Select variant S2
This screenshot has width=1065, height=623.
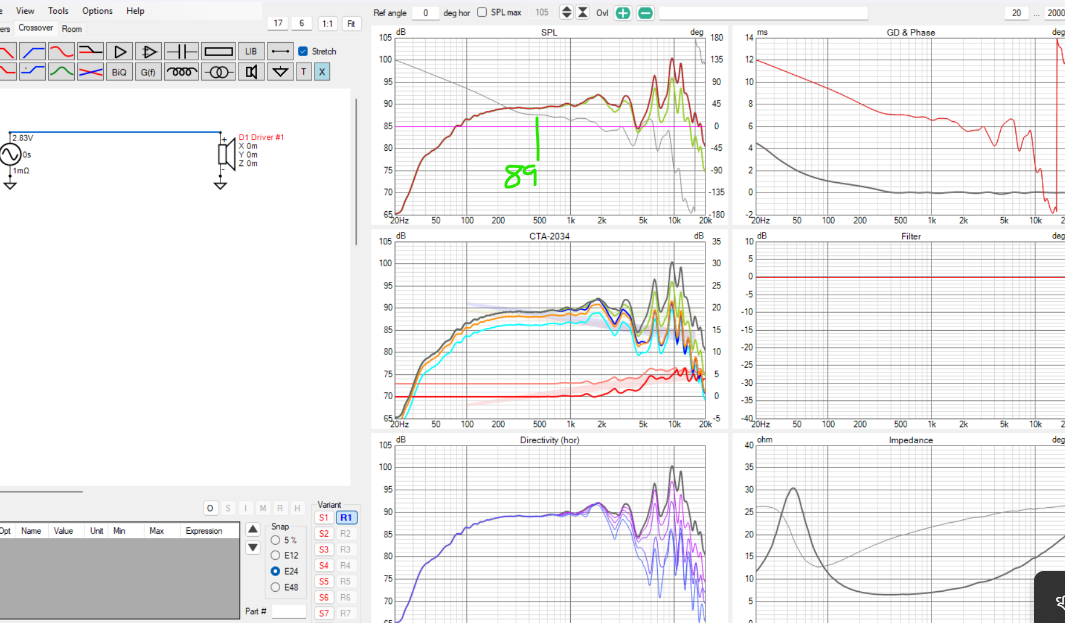coord(324,534)
